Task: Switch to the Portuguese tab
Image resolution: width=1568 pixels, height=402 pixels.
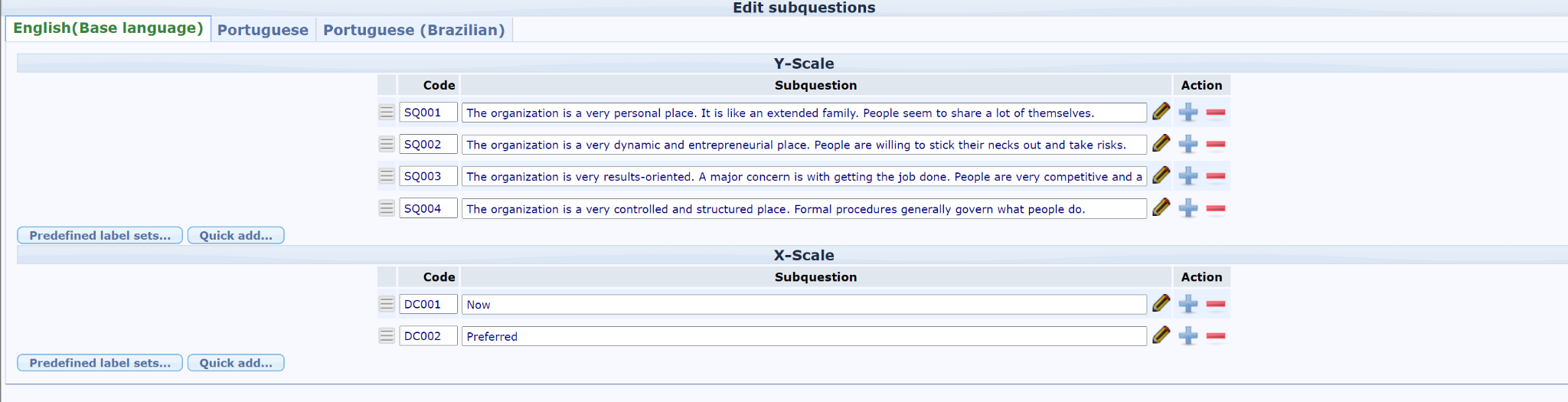Action: 263,30
